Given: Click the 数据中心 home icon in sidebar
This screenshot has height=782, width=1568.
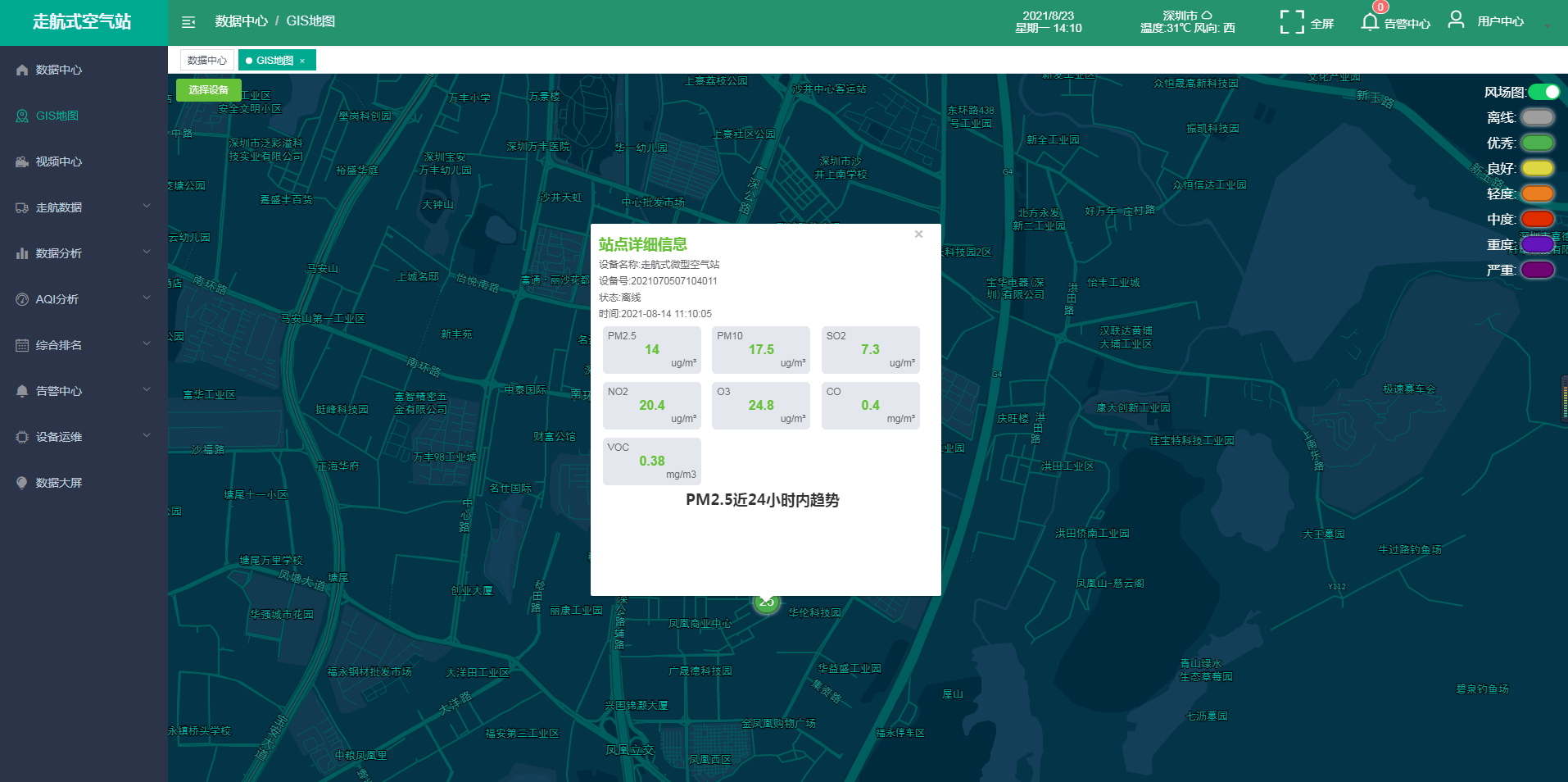Looking at the screenshot, I should pyautogui.click(x=22, y=70).
